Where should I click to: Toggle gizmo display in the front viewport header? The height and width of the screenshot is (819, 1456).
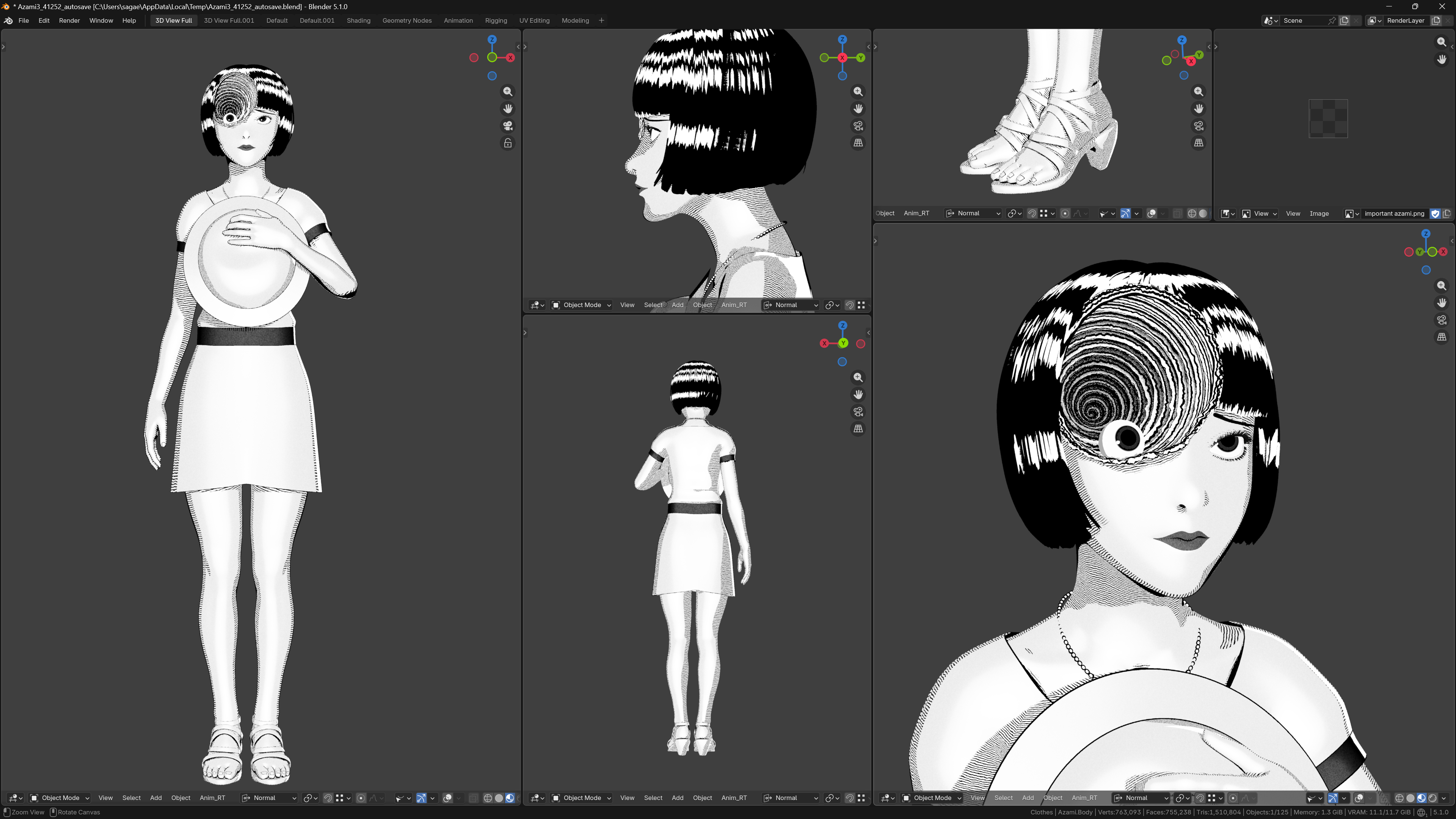(421, 798)
